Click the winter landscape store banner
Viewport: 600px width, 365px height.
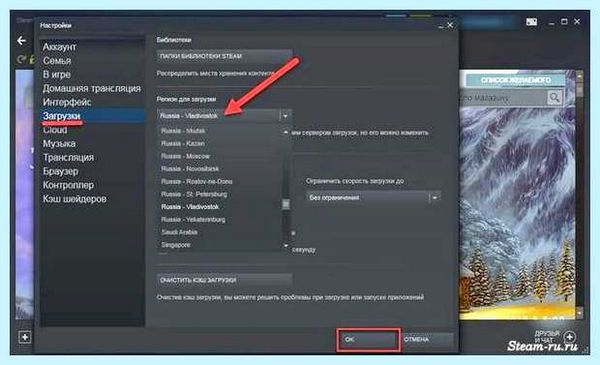[517, 213]
